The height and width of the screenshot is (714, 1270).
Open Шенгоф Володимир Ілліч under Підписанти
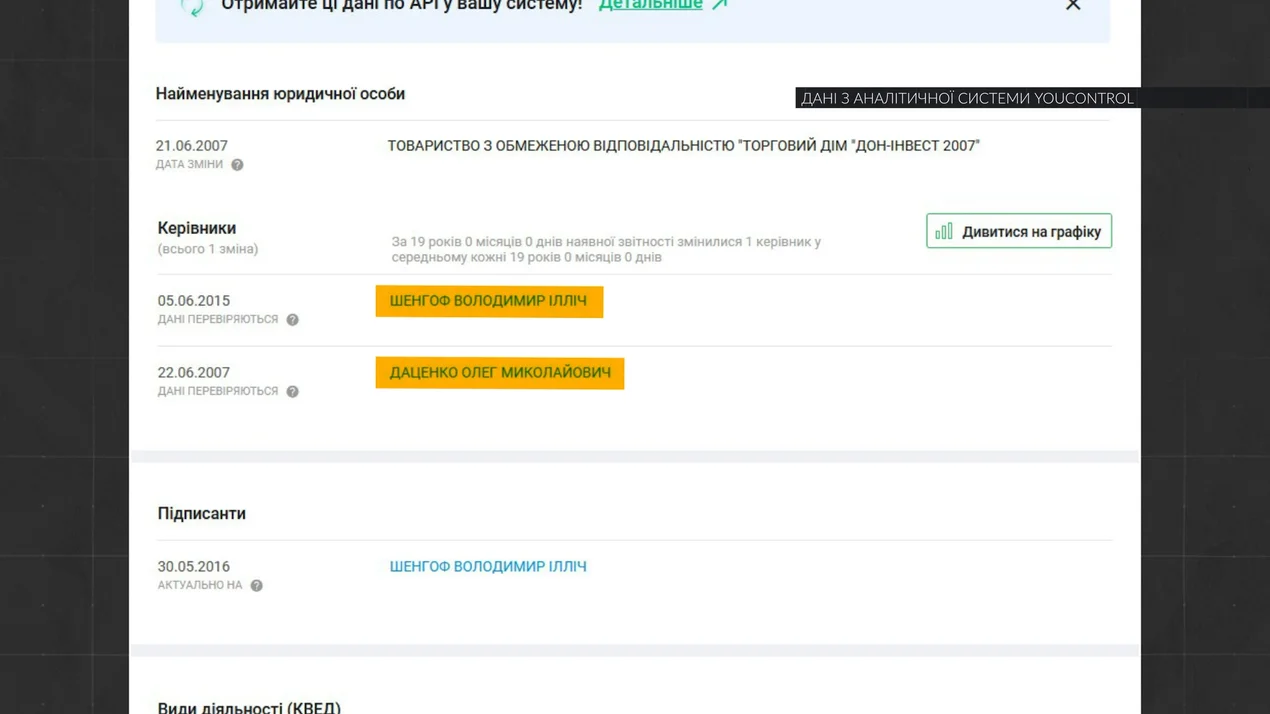pyautogui.click(x=488, y=567)
